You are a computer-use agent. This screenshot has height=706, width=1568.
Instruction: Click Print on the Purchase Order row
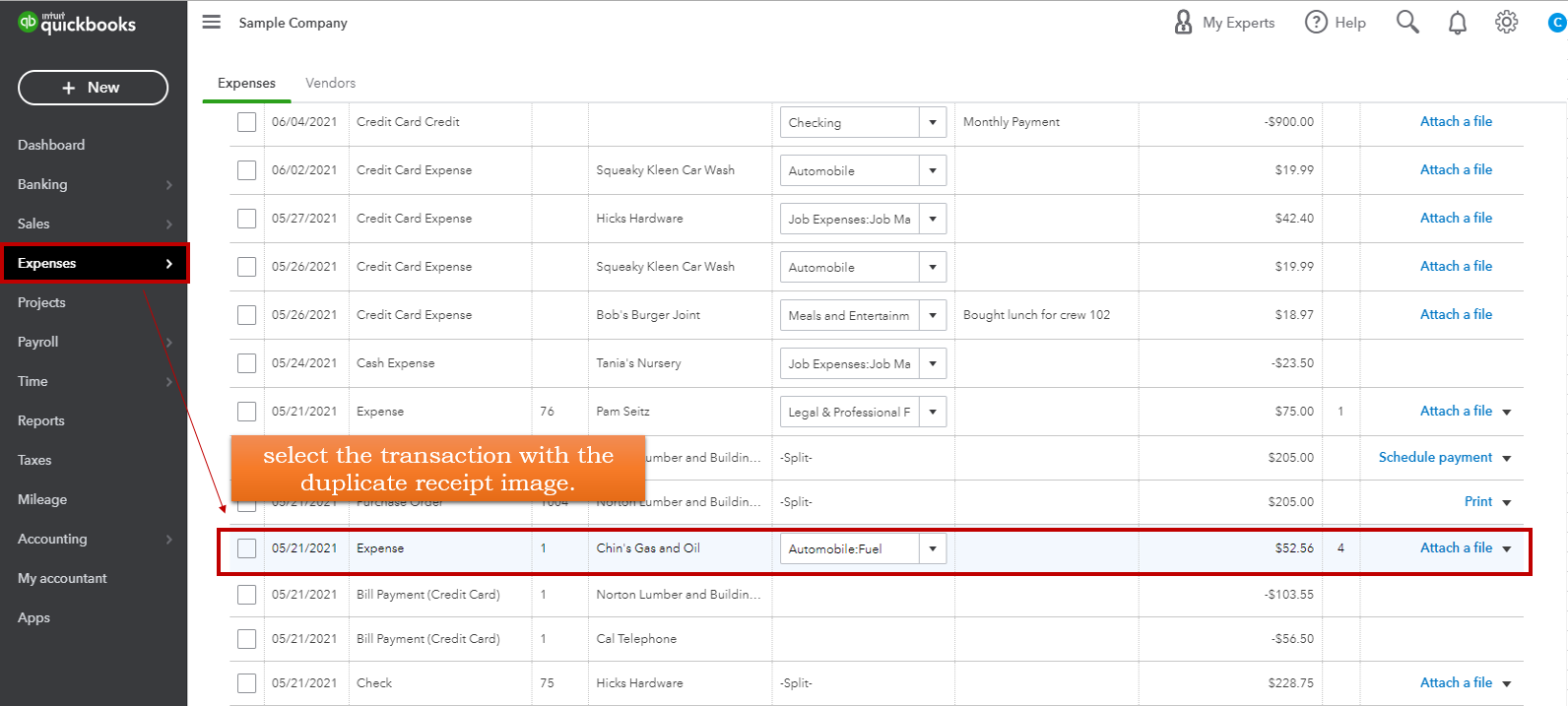[x=1477, y=501]
